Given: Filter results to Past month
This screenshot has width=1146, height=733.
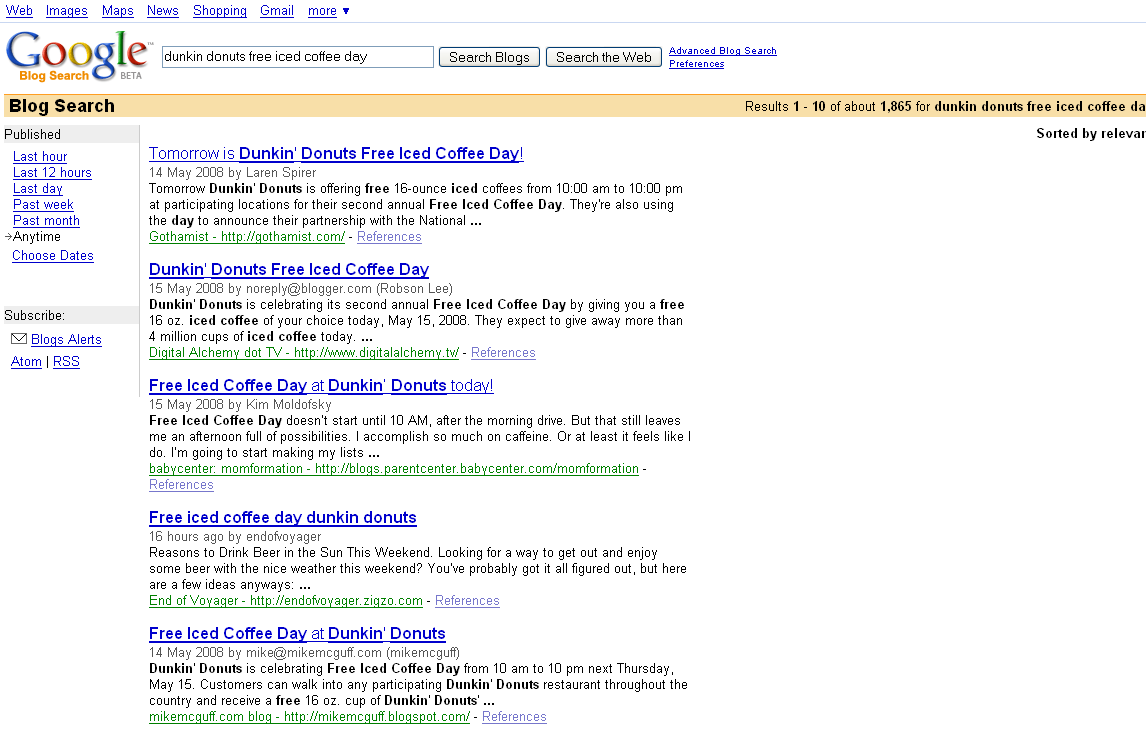Looking at the screenshot, I should point(46,221).
